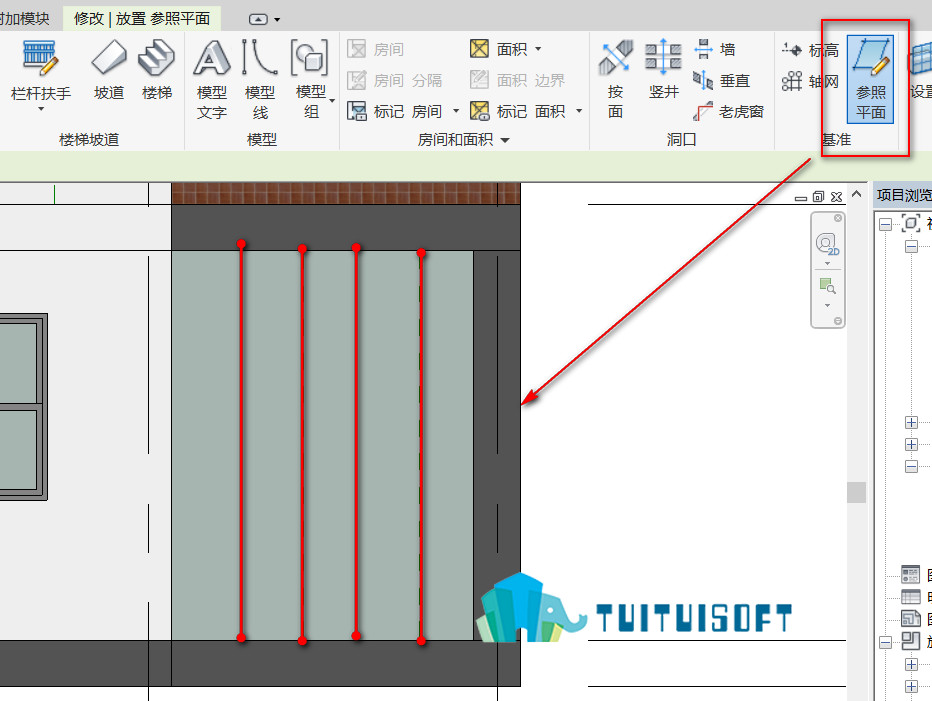This screenshot has width=932, height=701.
Task: Select the 房间 分隔 (Room Separator) tool
Action: (x=395, y=80)
